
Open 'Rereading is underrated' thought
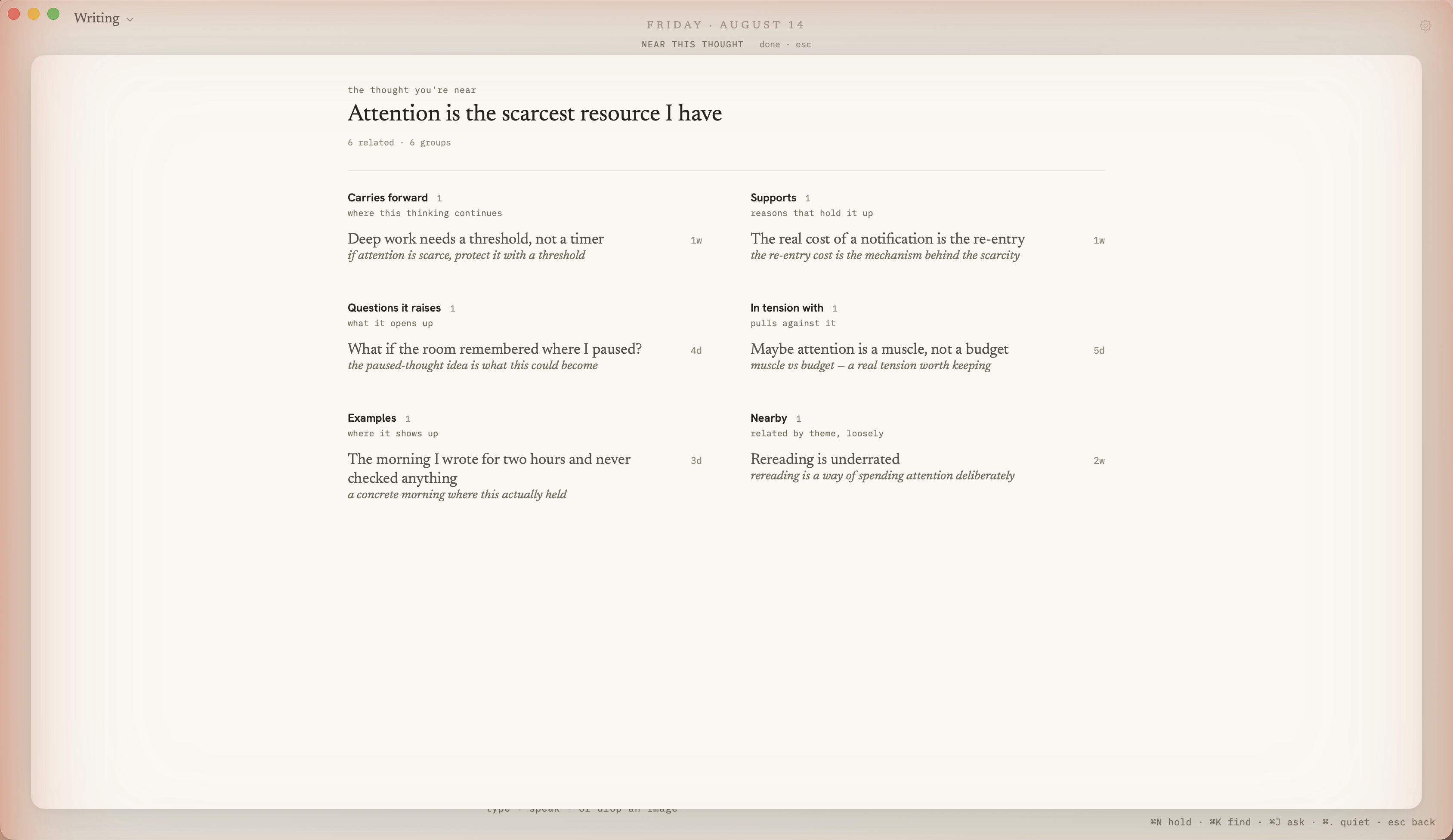(x=825, y=459)
